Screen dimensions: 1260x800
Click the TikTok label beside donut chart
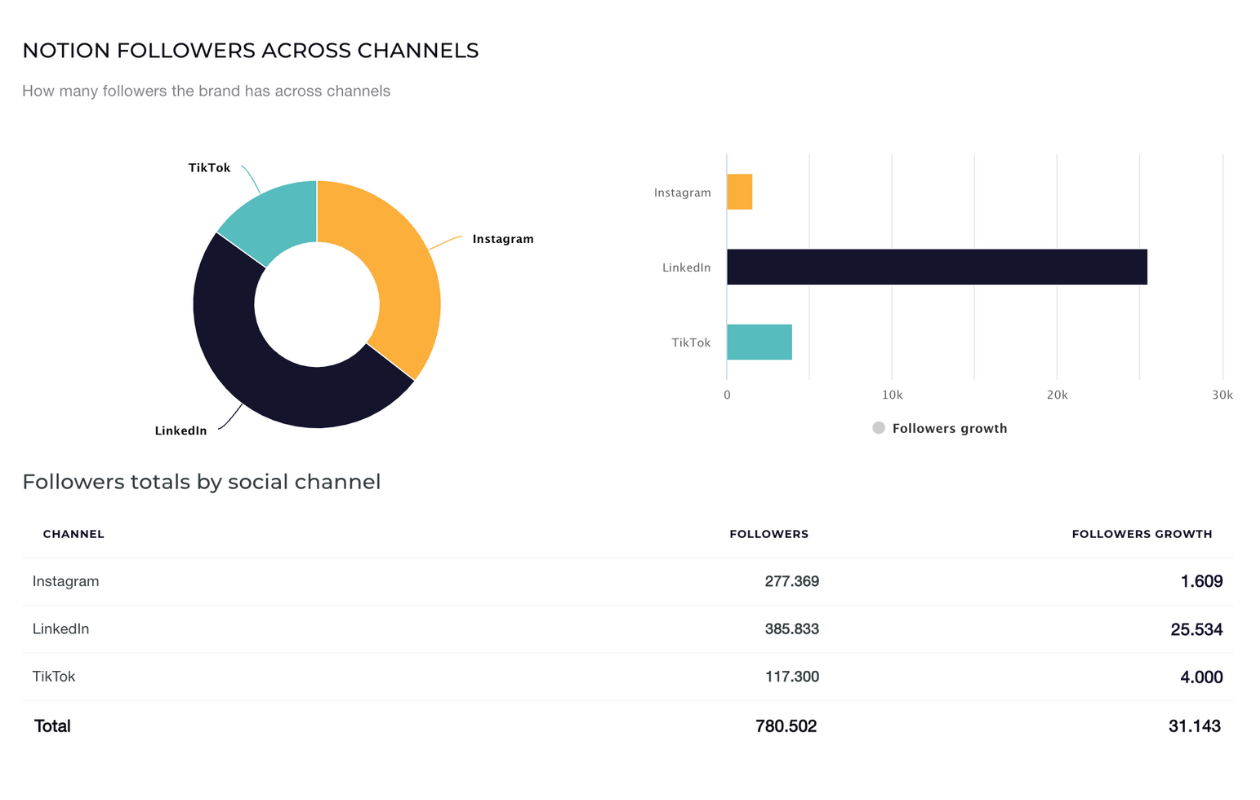[209, 168]
